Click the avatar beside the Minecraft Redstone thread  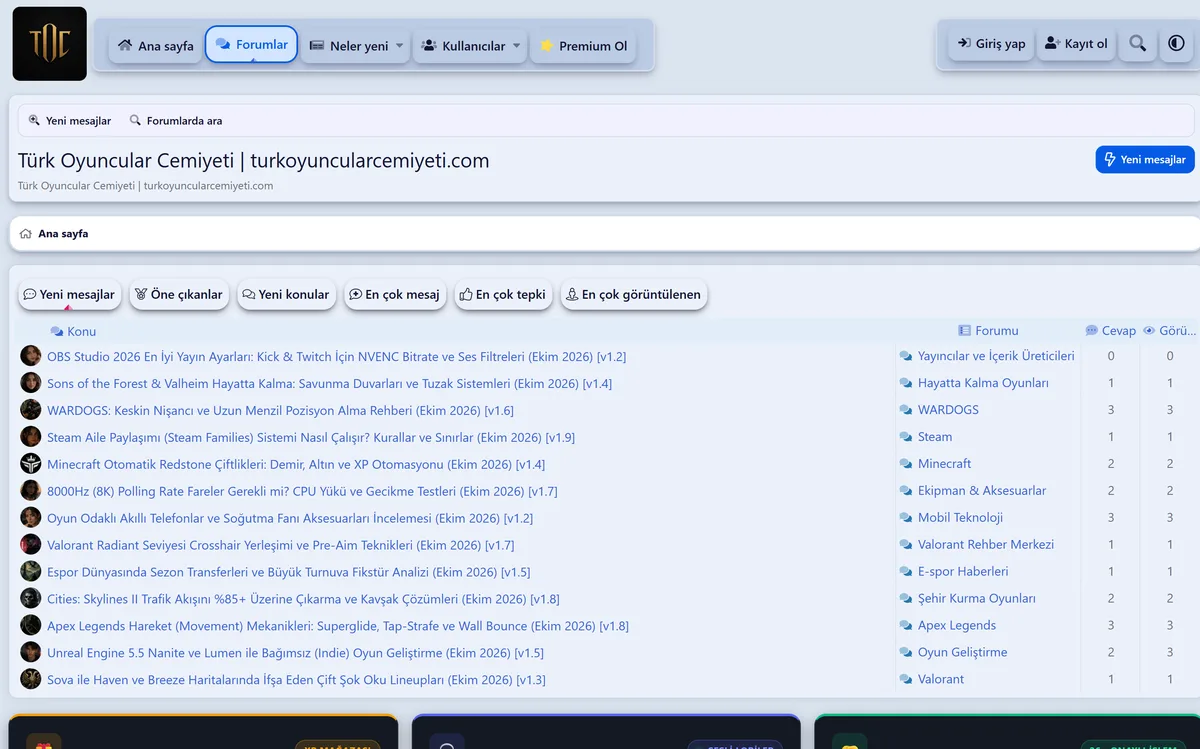[x=31, y=464]
